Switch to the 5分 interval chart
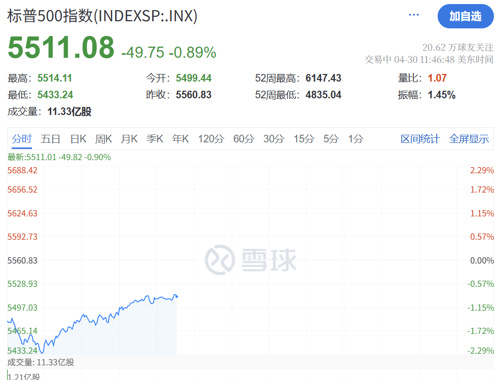The width and height of the screenshot is (500, 380). click(331, 139)
